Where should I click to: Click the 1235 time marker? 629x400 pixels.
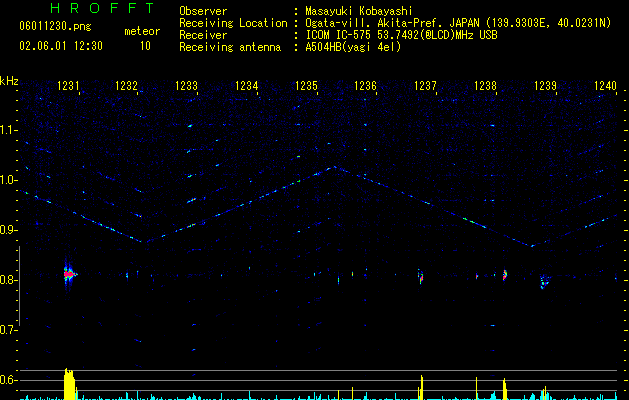click(306, 86)
